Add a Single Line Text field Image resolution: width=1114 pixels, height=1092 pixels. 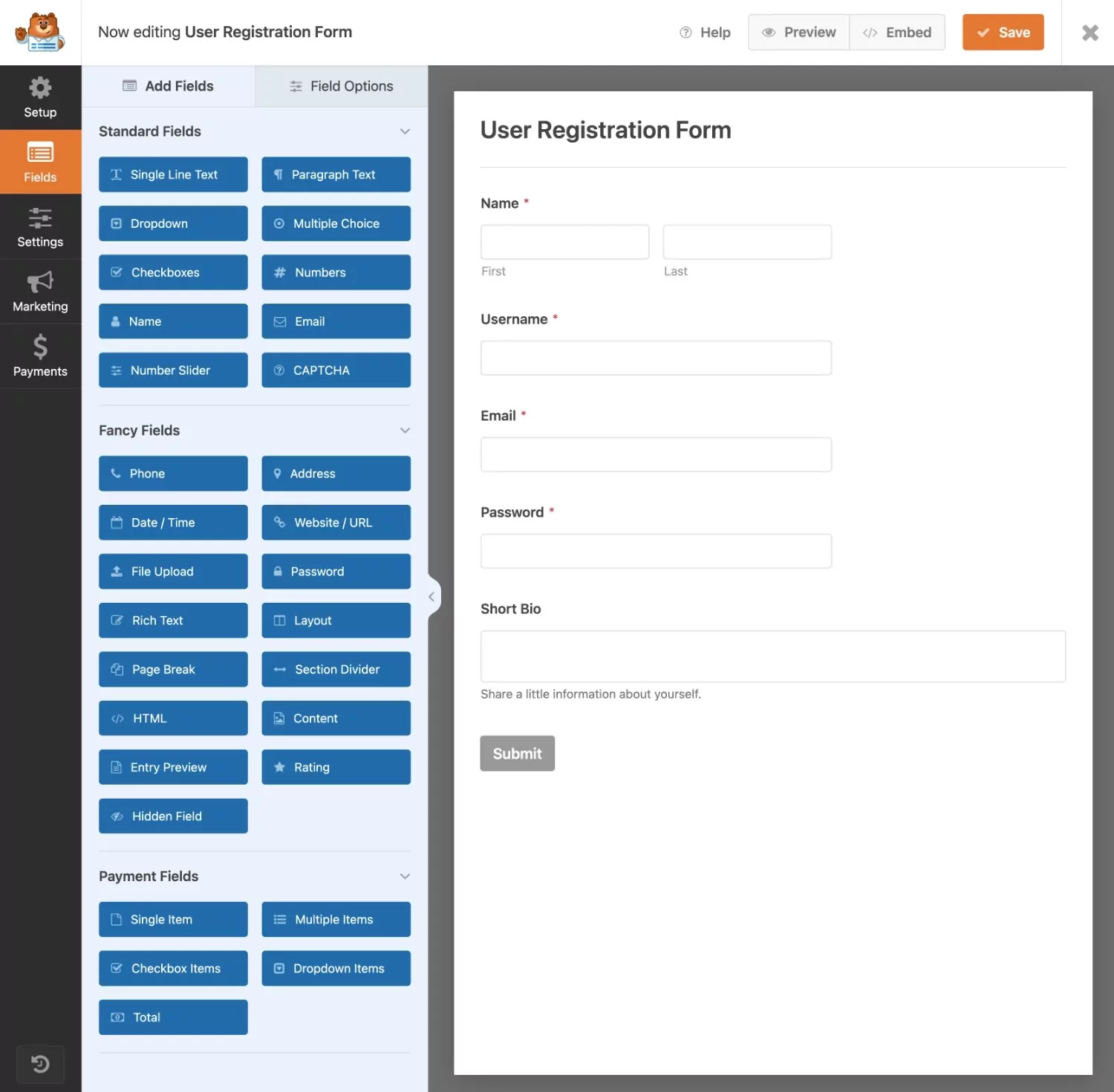click(173, 174)
